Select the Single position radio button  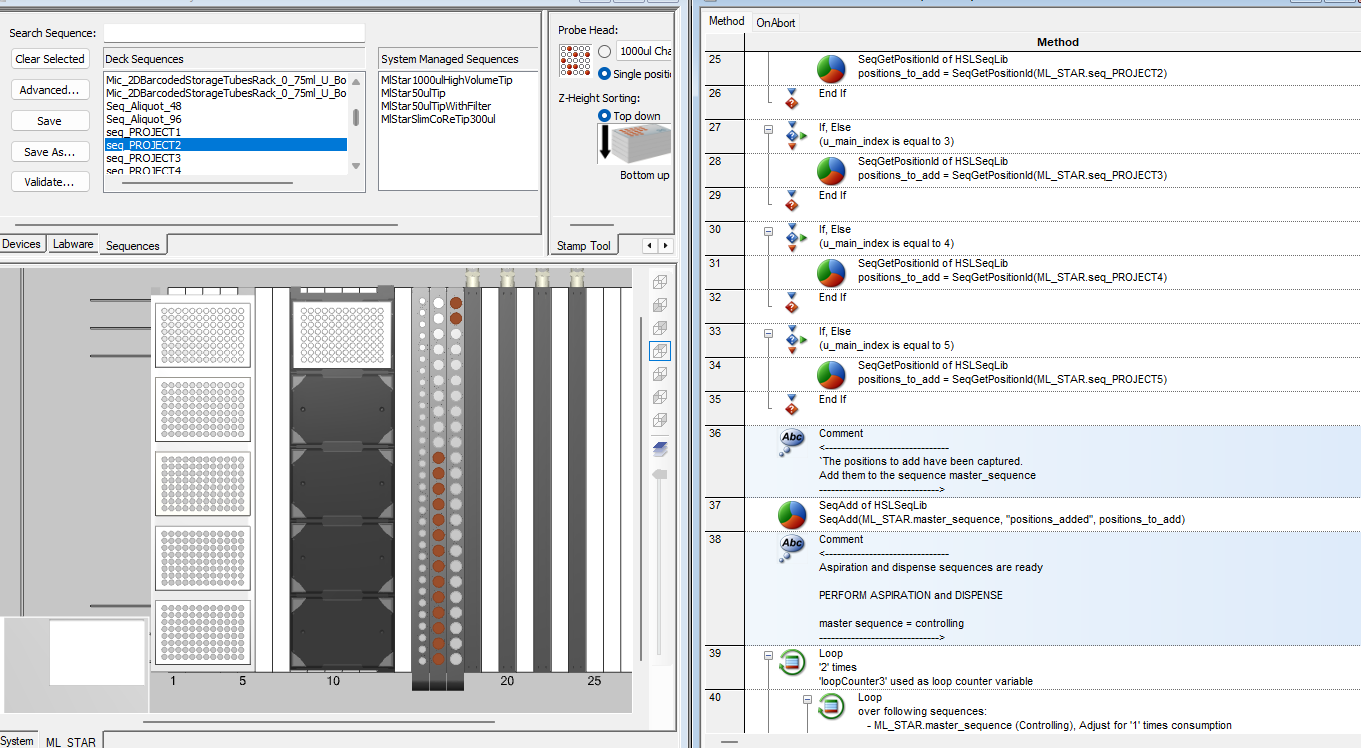[604, 73]
